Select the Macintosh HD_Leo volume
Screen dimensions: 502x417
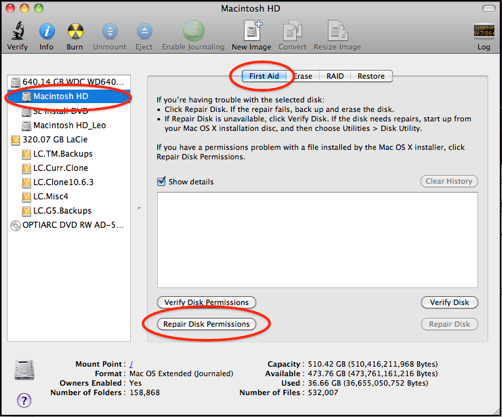coord(69,125)
